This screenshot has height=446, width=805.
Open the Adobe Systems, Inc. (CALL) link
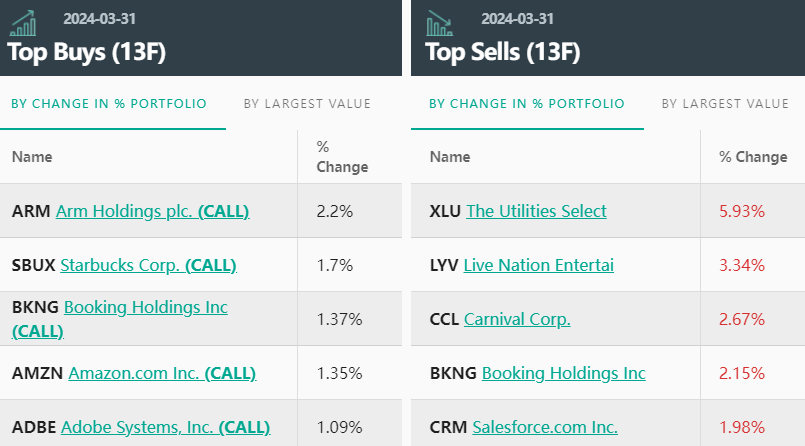(165, 427)
